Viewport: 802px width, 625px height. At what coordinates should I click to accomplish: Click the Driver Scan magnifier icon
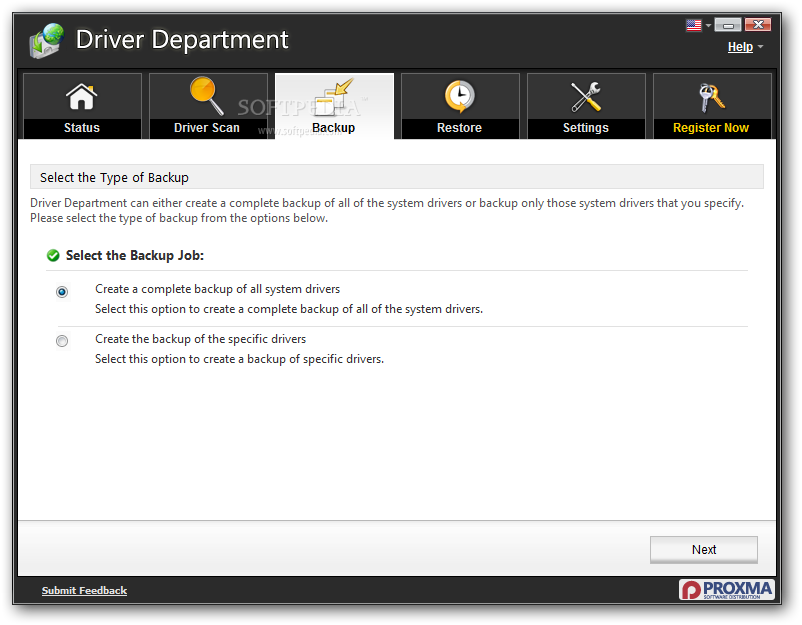pos(207,96)
